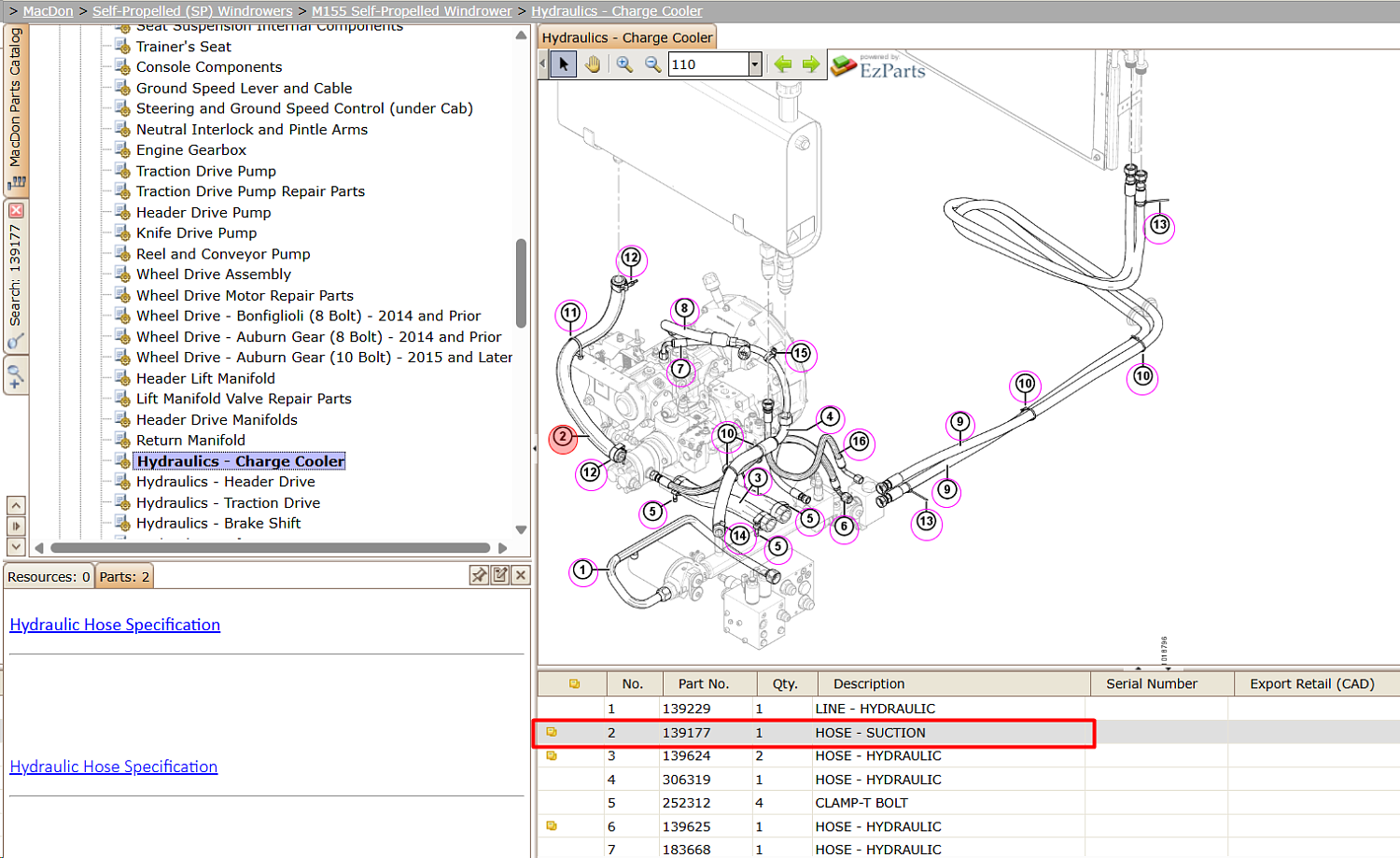Zoom out of the diagram
1400x858 pixels.
[x=653, y=64]
